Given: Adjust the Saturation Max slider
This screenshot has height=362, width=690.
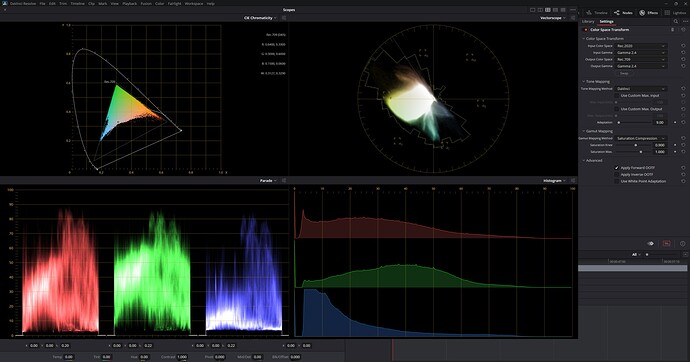Looking at the screenshot, I should [633, 152].
